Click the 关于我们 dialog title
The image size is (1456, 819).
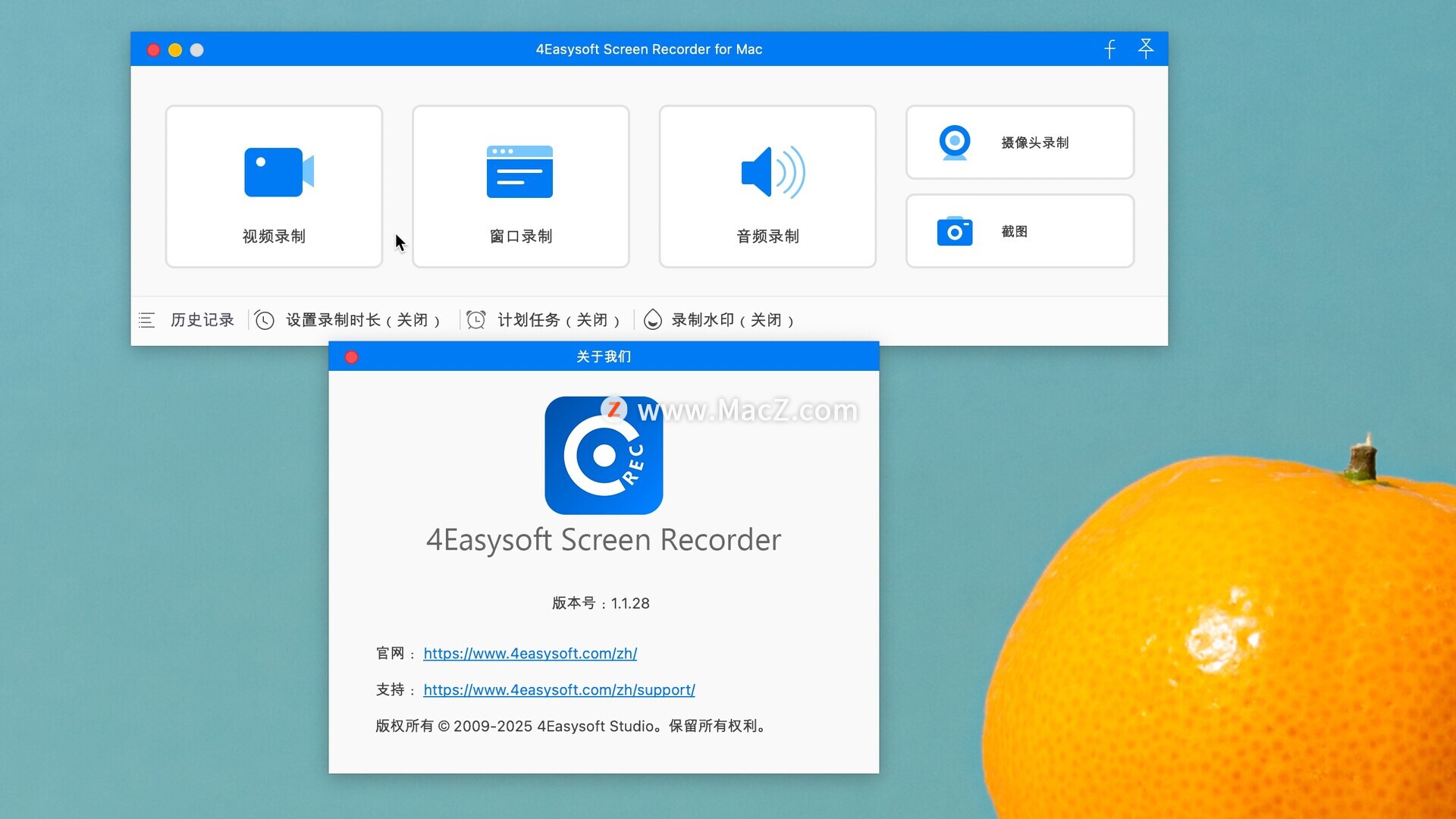pos(604,356)
